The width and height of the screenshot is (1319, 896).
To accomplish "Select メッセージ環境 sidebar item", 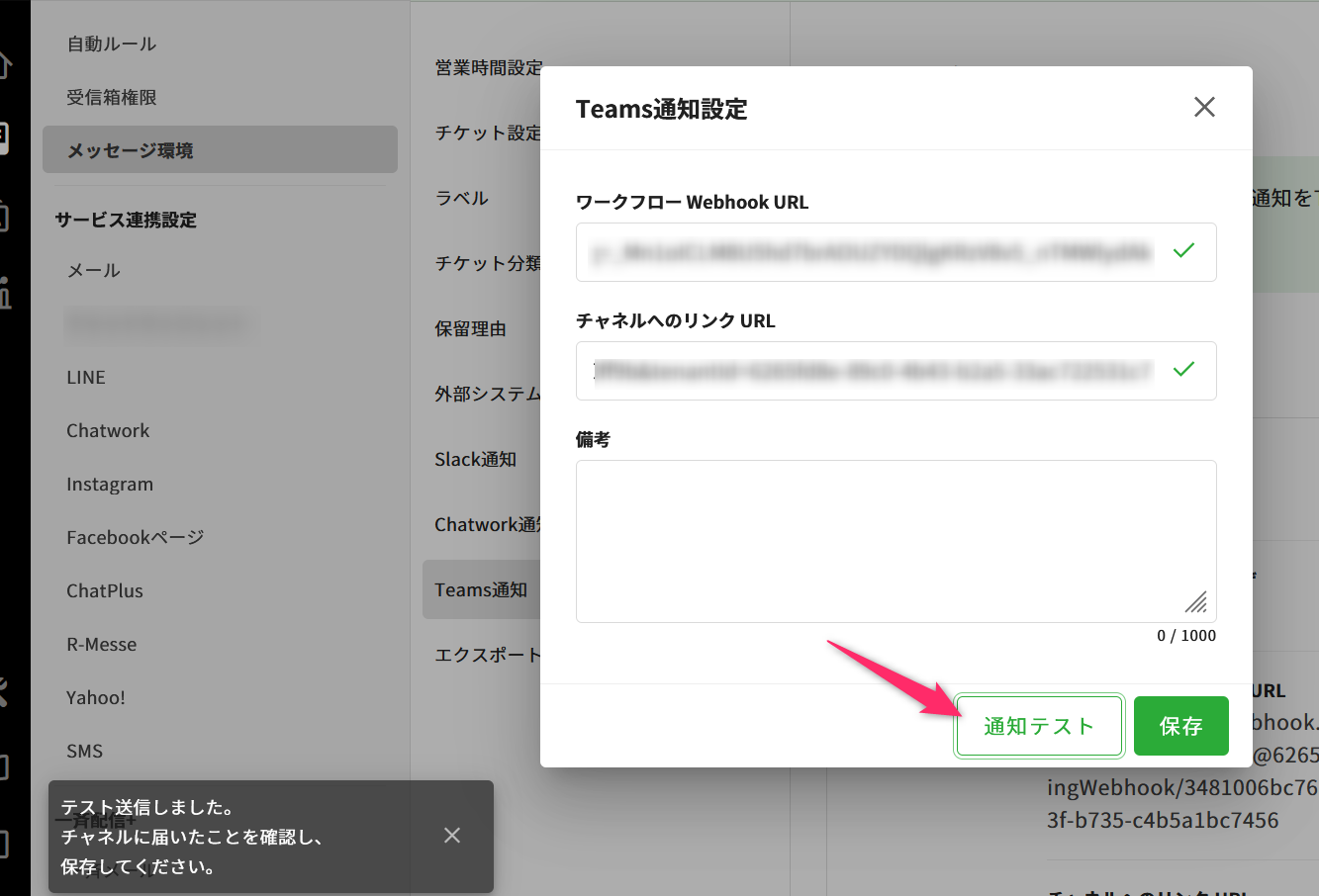I will [x=220, y=149].
